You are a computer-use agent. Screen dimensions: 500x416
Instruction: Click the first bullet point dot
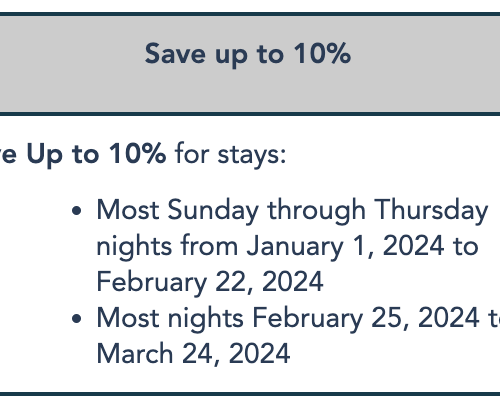76,211
